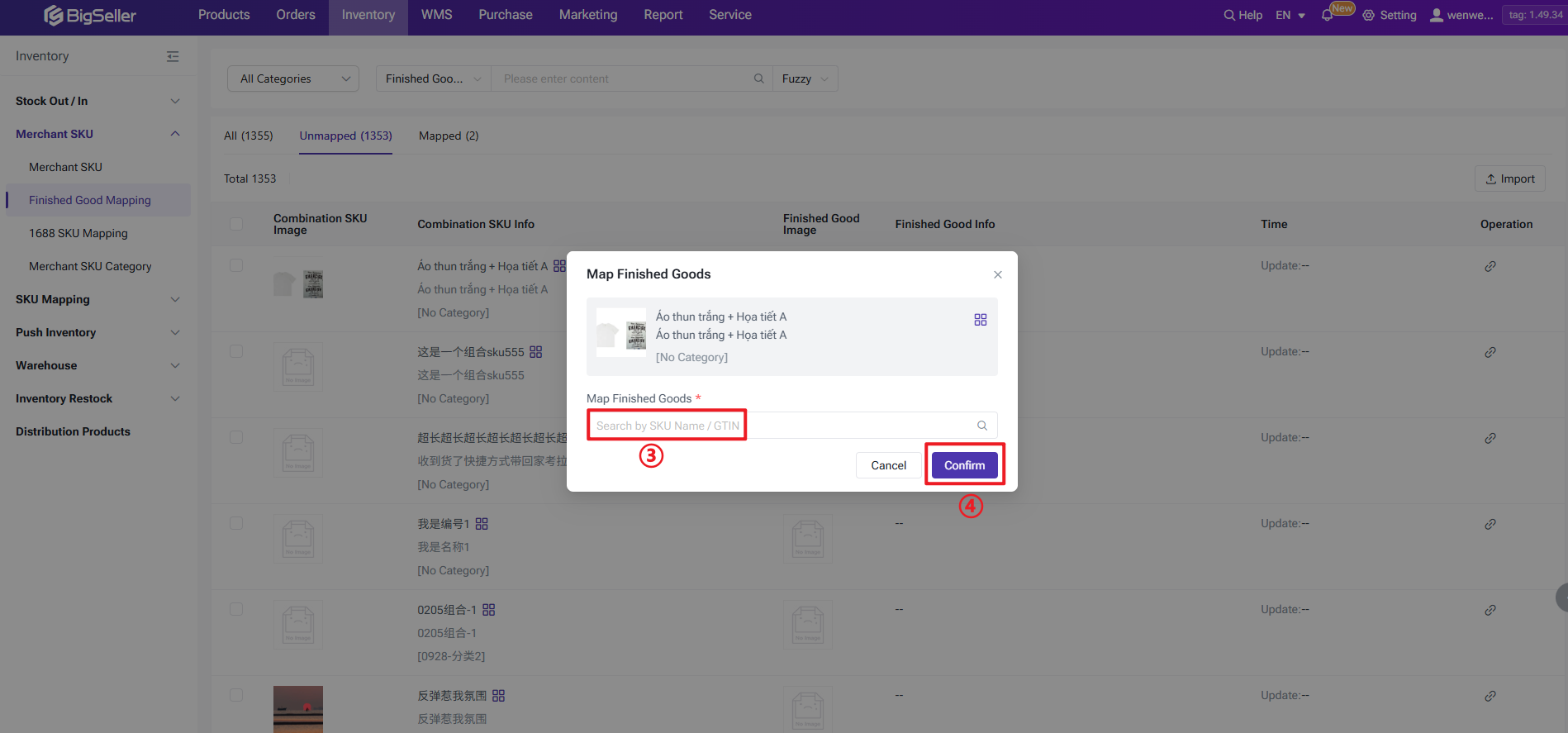Open Setting via the gear icon
The height and width of the screenshot is (733, 1568).
[1369, 16]
